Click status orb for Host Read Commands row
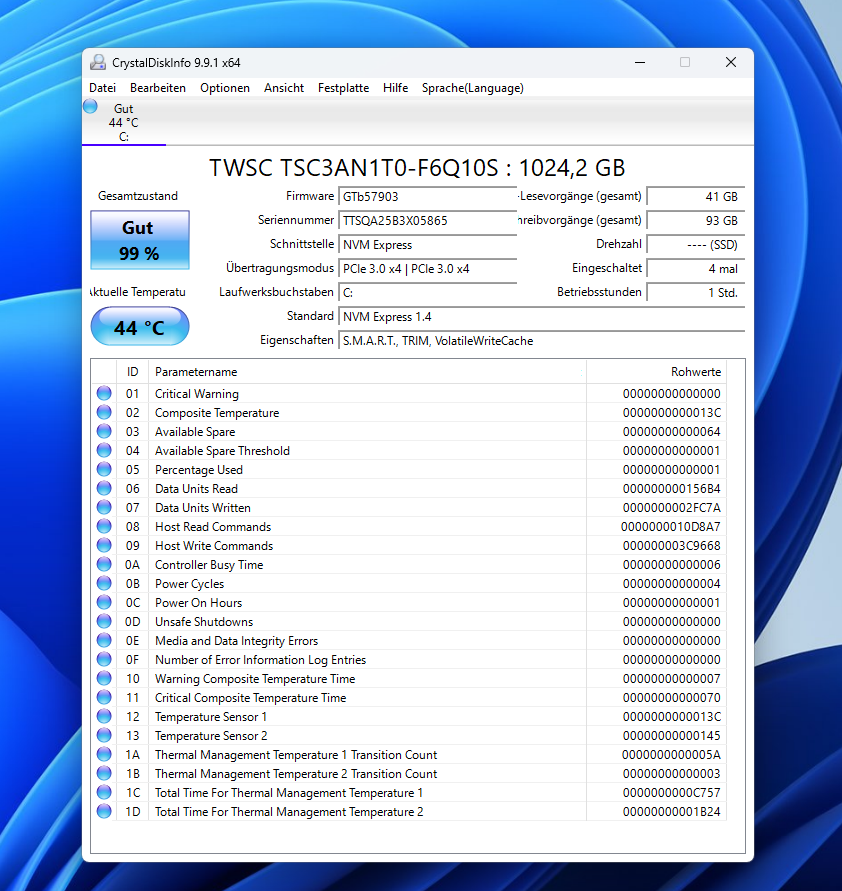The image size is (842, 891). click(104, 526)
